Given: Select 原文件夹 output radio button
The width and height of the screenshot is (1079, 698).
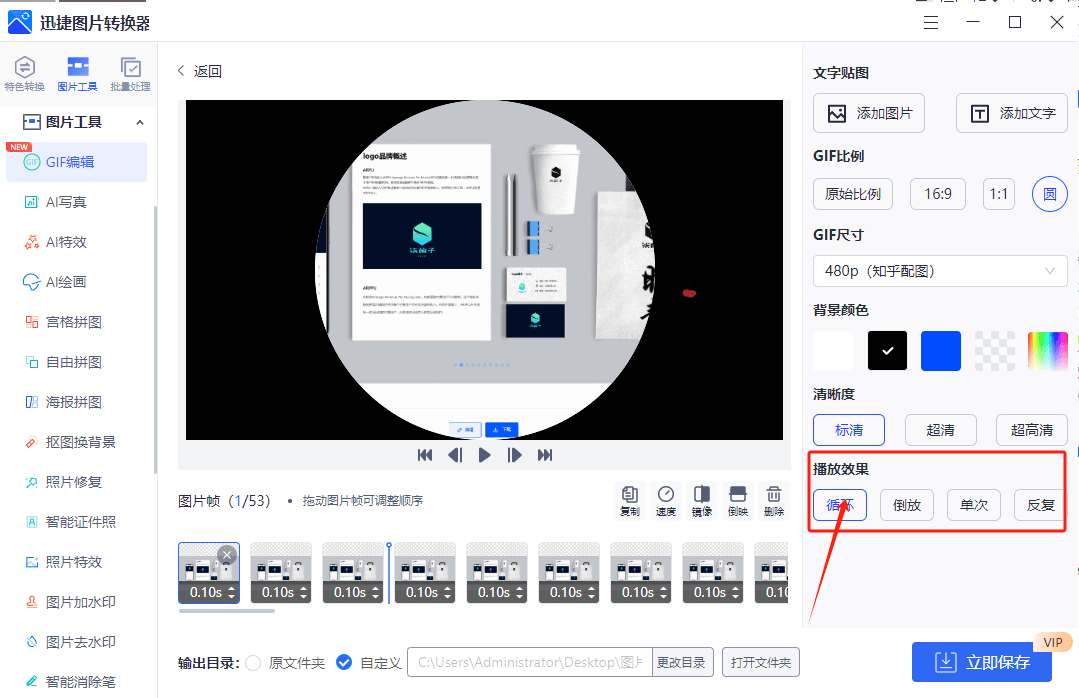Looking at the screenshot, I should point(253,663).
